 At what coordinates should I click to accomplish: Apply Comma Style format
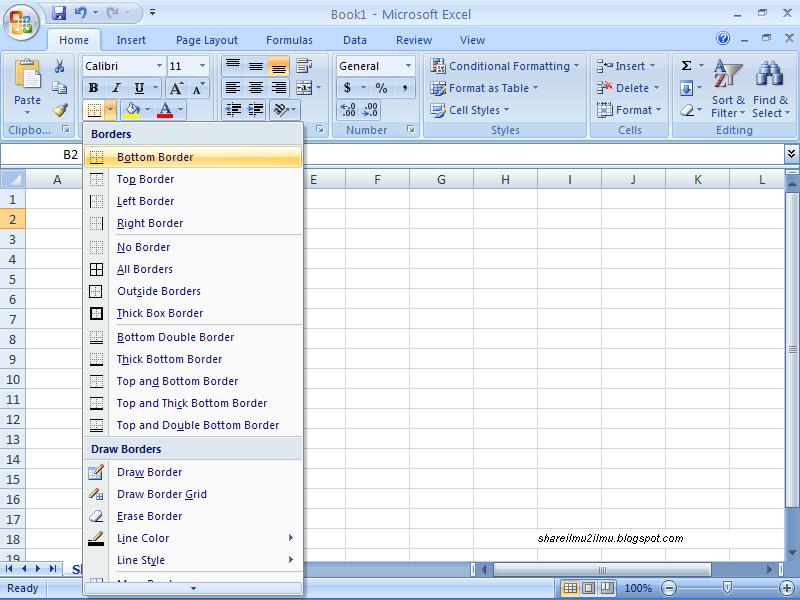coord(404,88)
